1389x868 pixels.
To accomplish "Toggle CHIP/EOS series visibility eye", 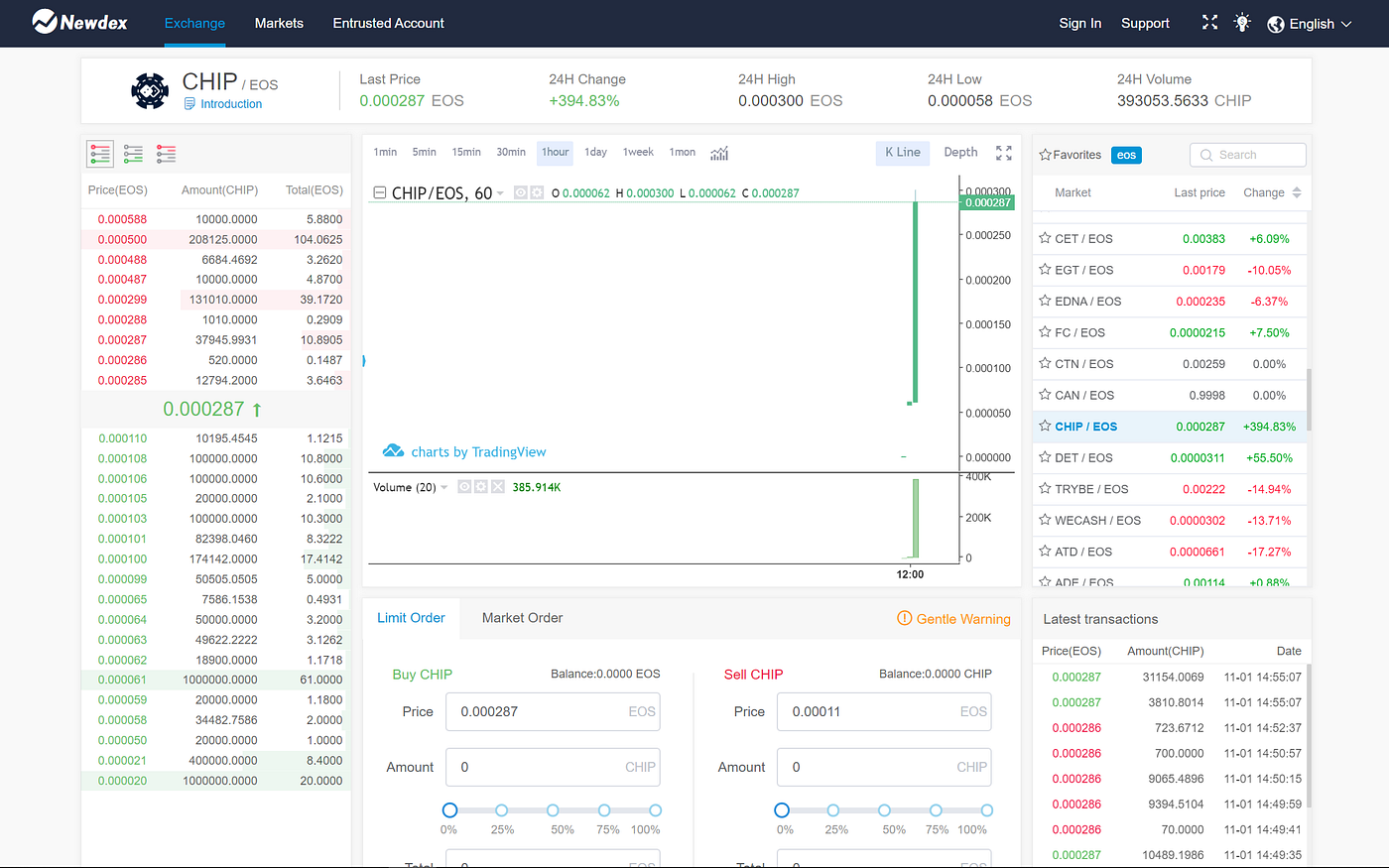I will coord(521,192).
